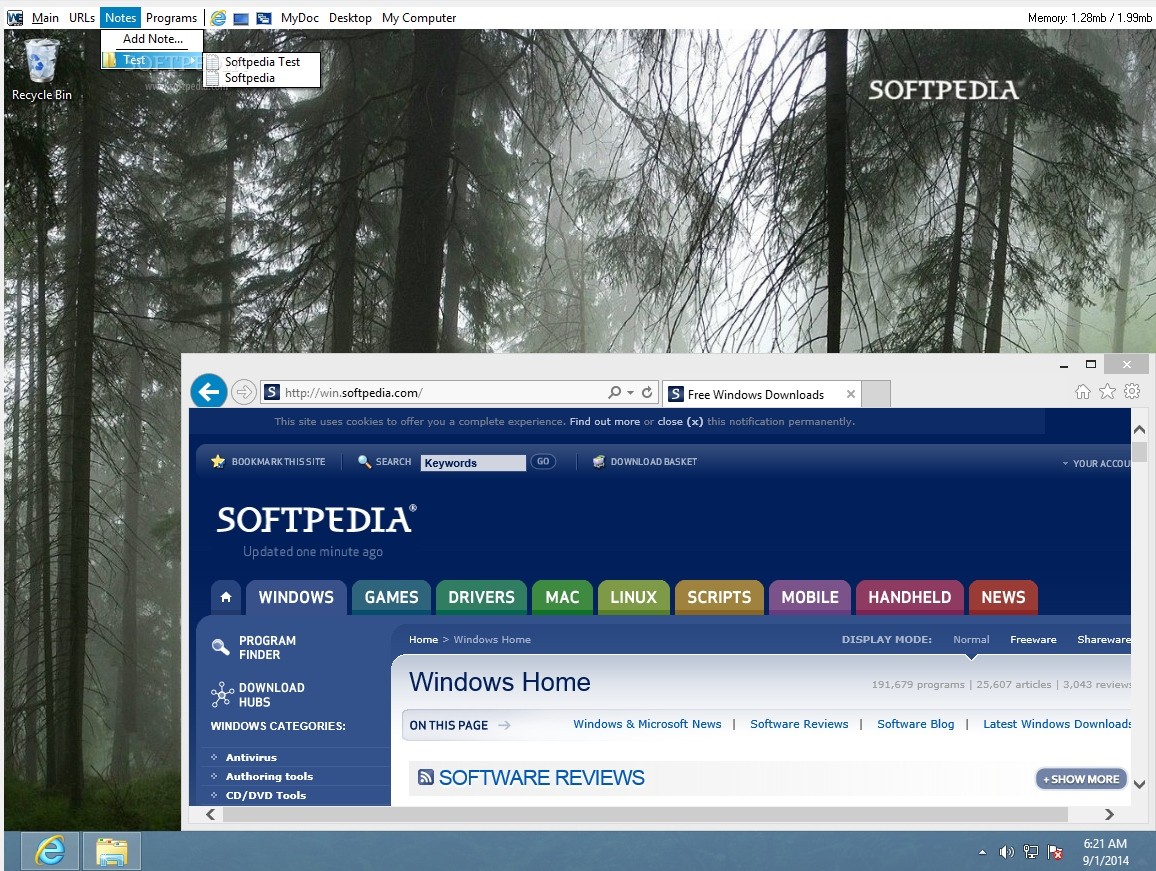Click Bookmark This Site
Image resolution: width=1156 pixels, height=871 pixels.
(x=268, y=462)
